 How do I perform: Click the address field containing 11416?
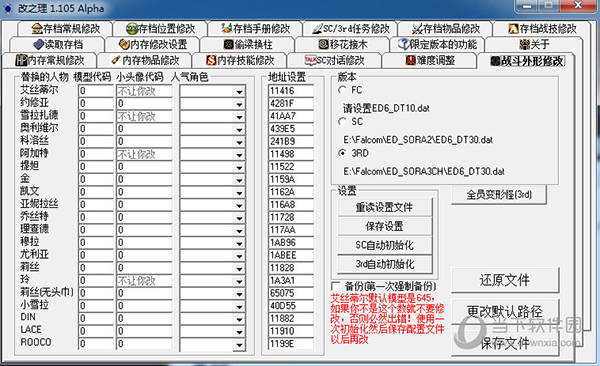[291, 91]
